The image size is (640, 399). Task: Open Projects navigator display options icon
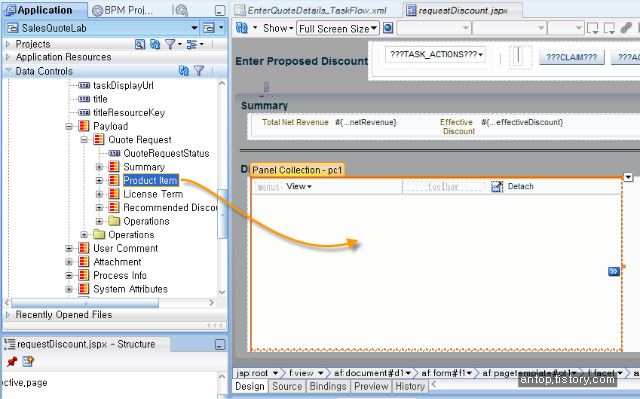194,44
